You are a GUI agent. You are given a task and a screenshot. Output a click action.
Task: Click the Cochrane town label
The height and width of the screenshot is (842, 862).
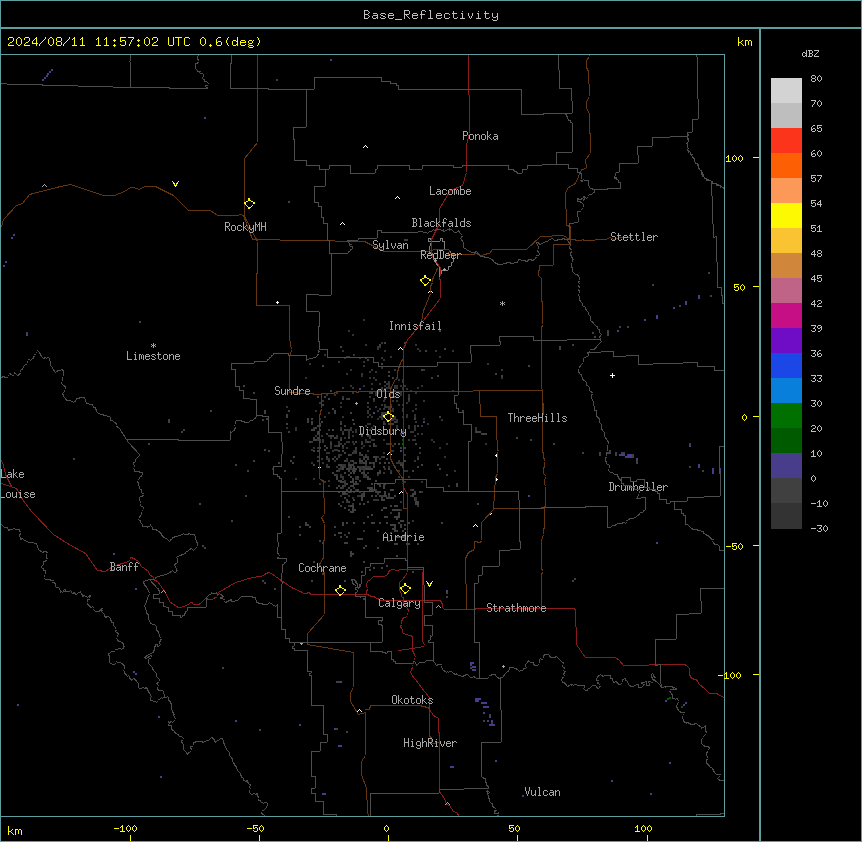click(322, 568)
